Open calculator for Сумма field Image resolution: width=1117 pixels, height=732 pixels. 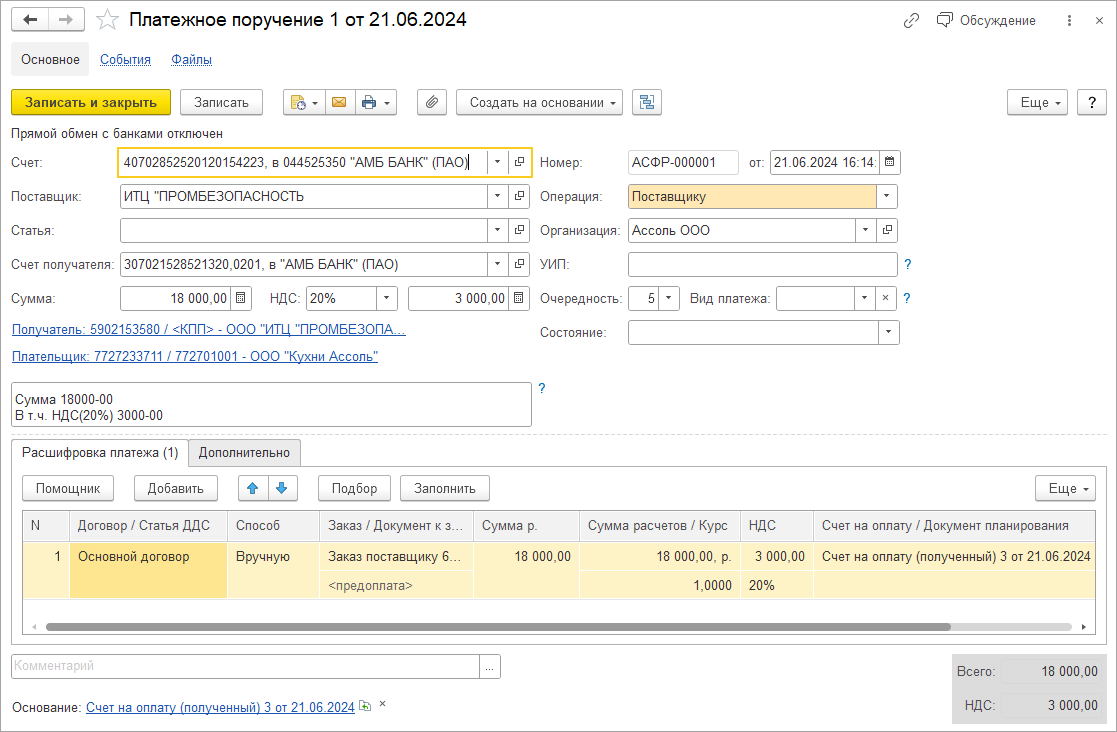pos(241,298)
